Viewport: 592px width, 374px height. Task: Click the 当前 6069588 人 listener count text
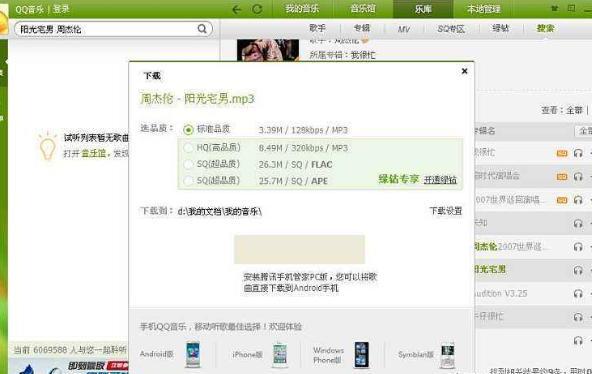70,350
